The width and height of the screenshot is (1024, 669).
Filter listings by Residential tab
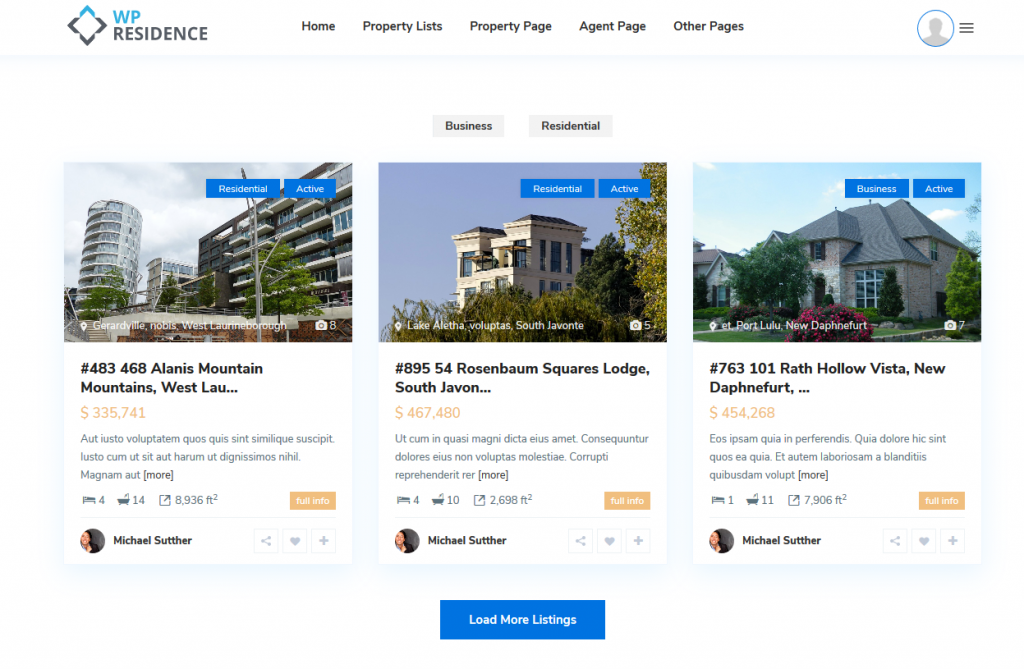pos(570,126)
